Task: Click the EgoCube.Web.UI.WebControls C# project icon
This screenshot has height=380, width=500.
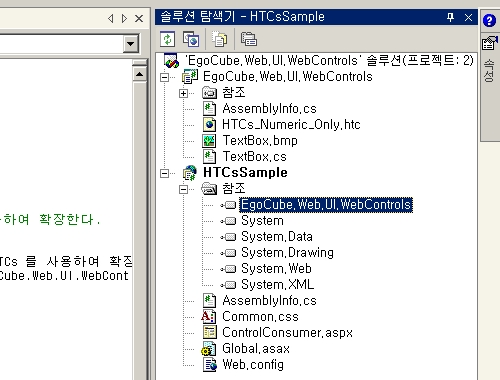Action: point(190,77)
